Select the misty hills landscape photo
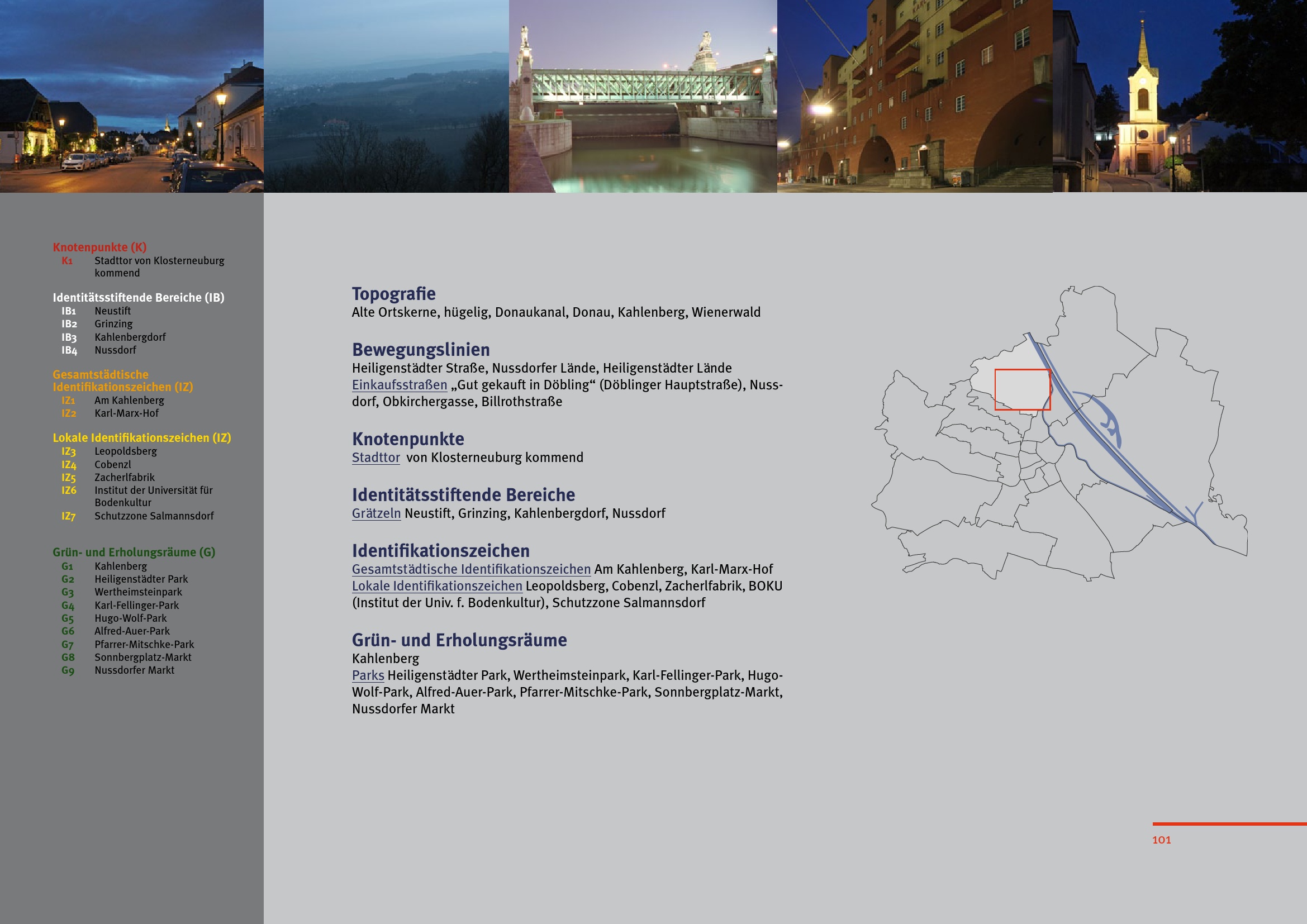Image resolution: width=1307 pixels, height=924 pixels. point(386,96)
